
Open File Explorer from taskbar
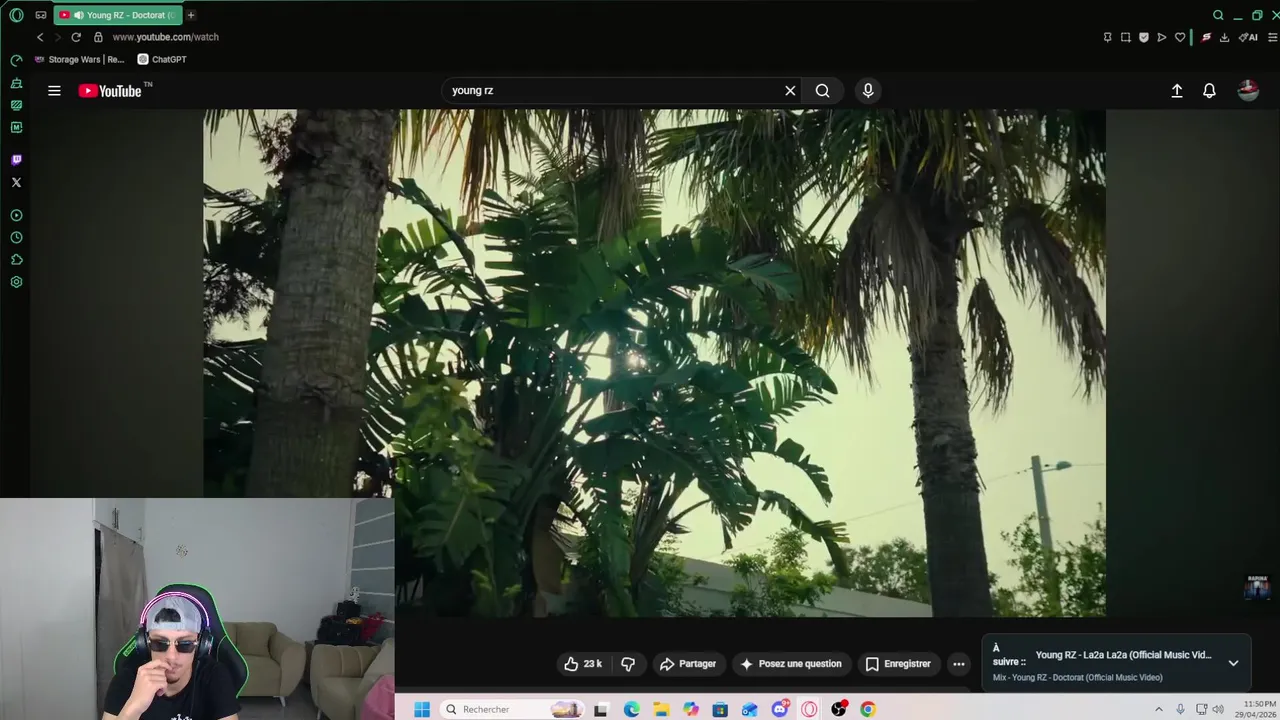tap(661, 709)
